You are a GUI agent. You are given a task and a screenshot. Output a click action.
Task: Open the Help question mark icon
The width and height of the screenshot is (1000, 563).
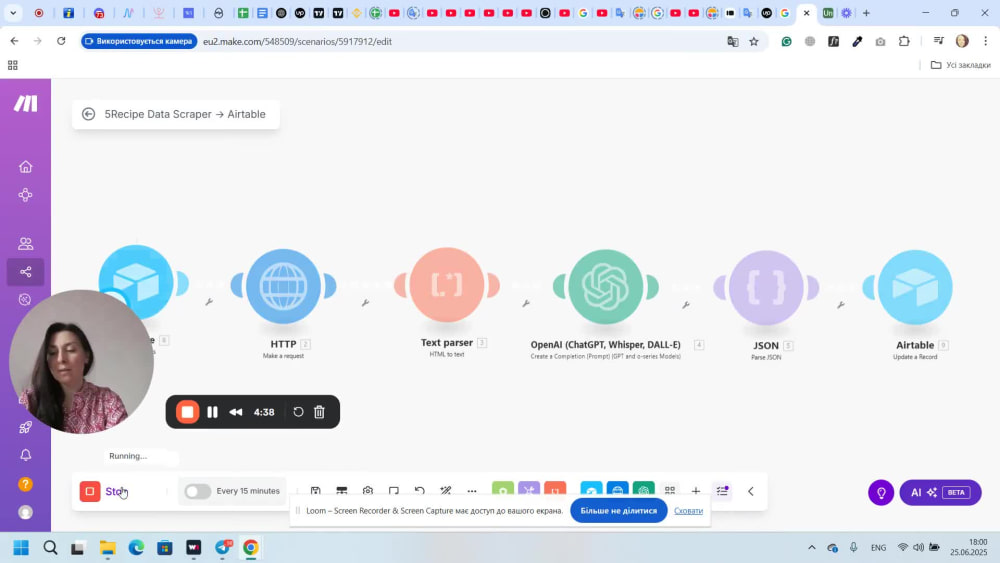pyautogui.click(x=26, y=484)
